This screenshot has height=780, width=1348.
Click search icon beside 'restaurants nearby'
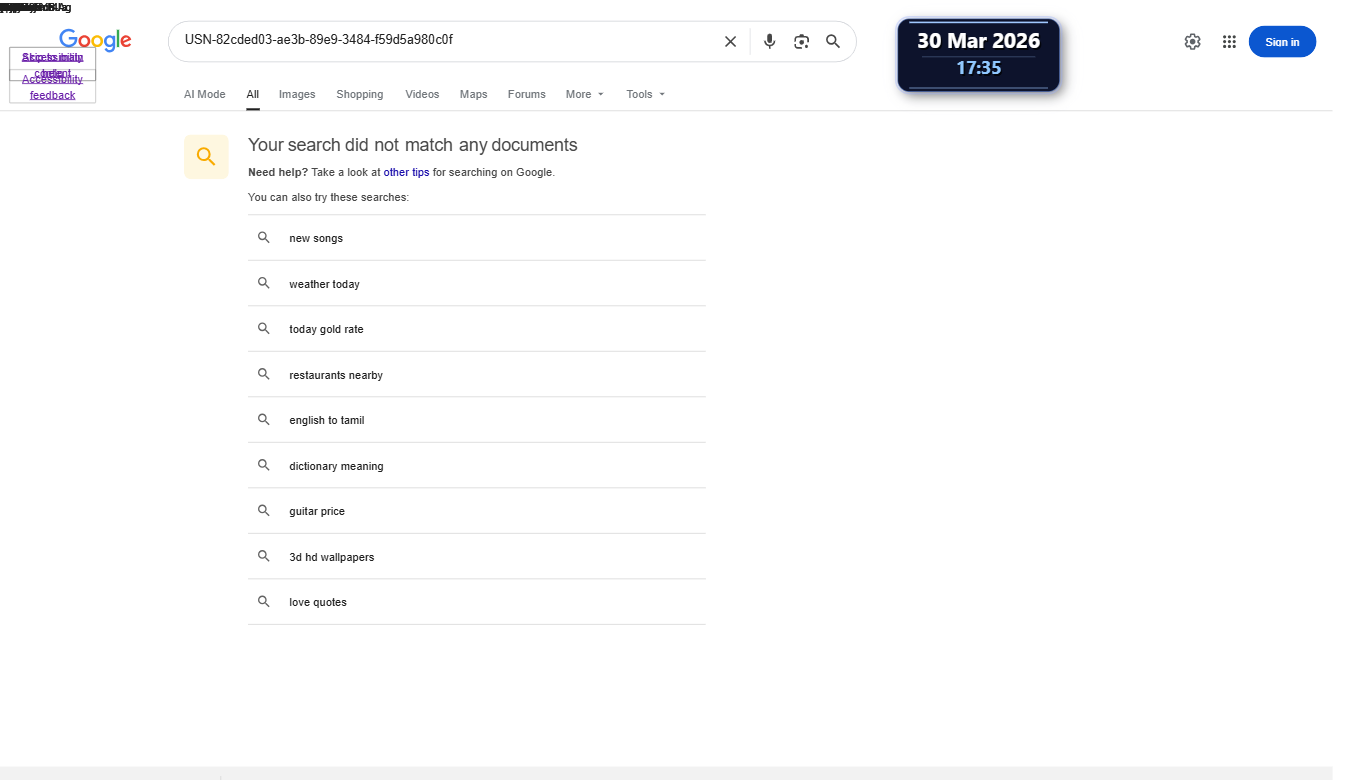pyautogui.click(x=264, y=374)
